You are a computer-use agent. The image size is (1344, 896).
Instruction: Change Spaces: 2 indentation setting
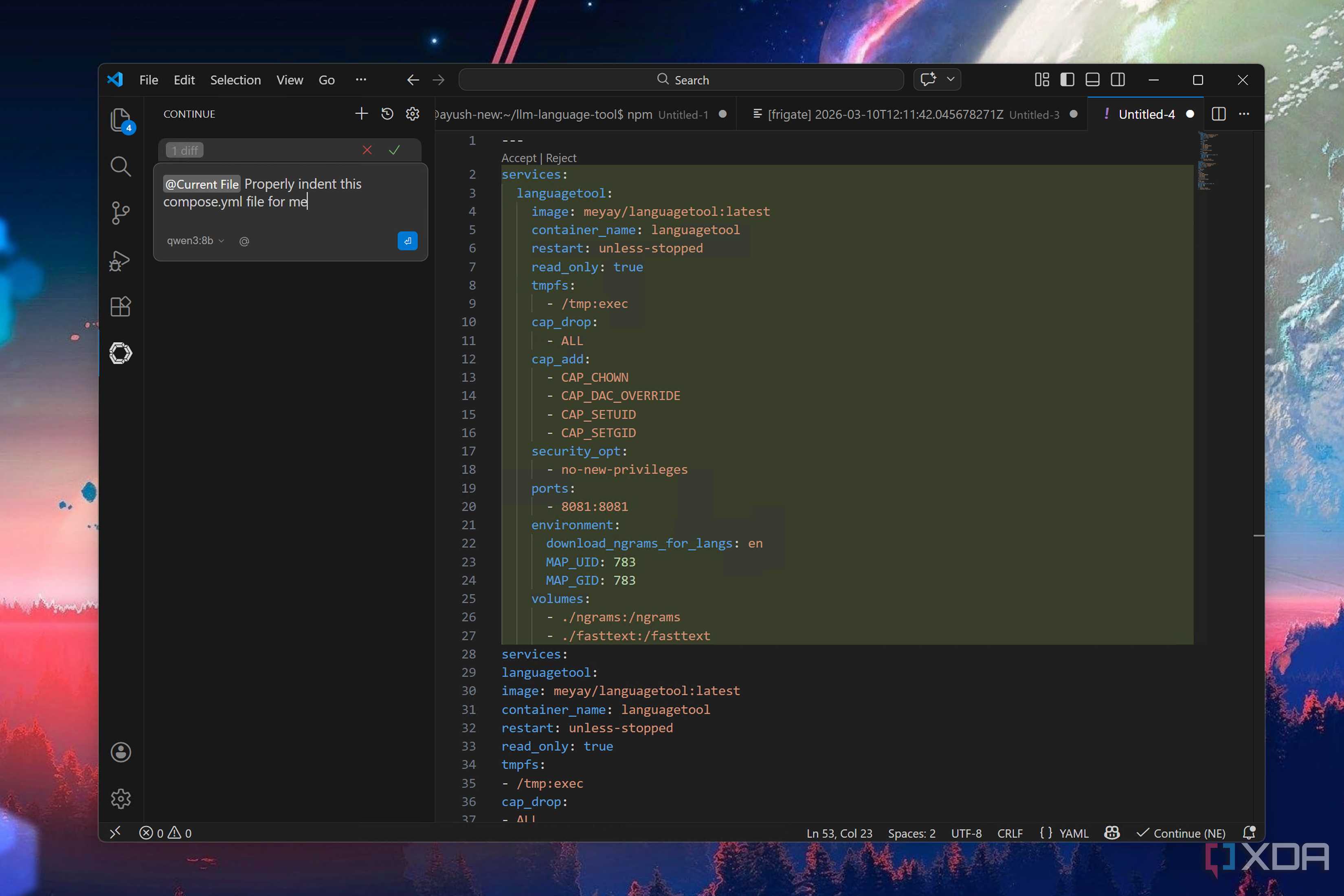coord(911,833)
